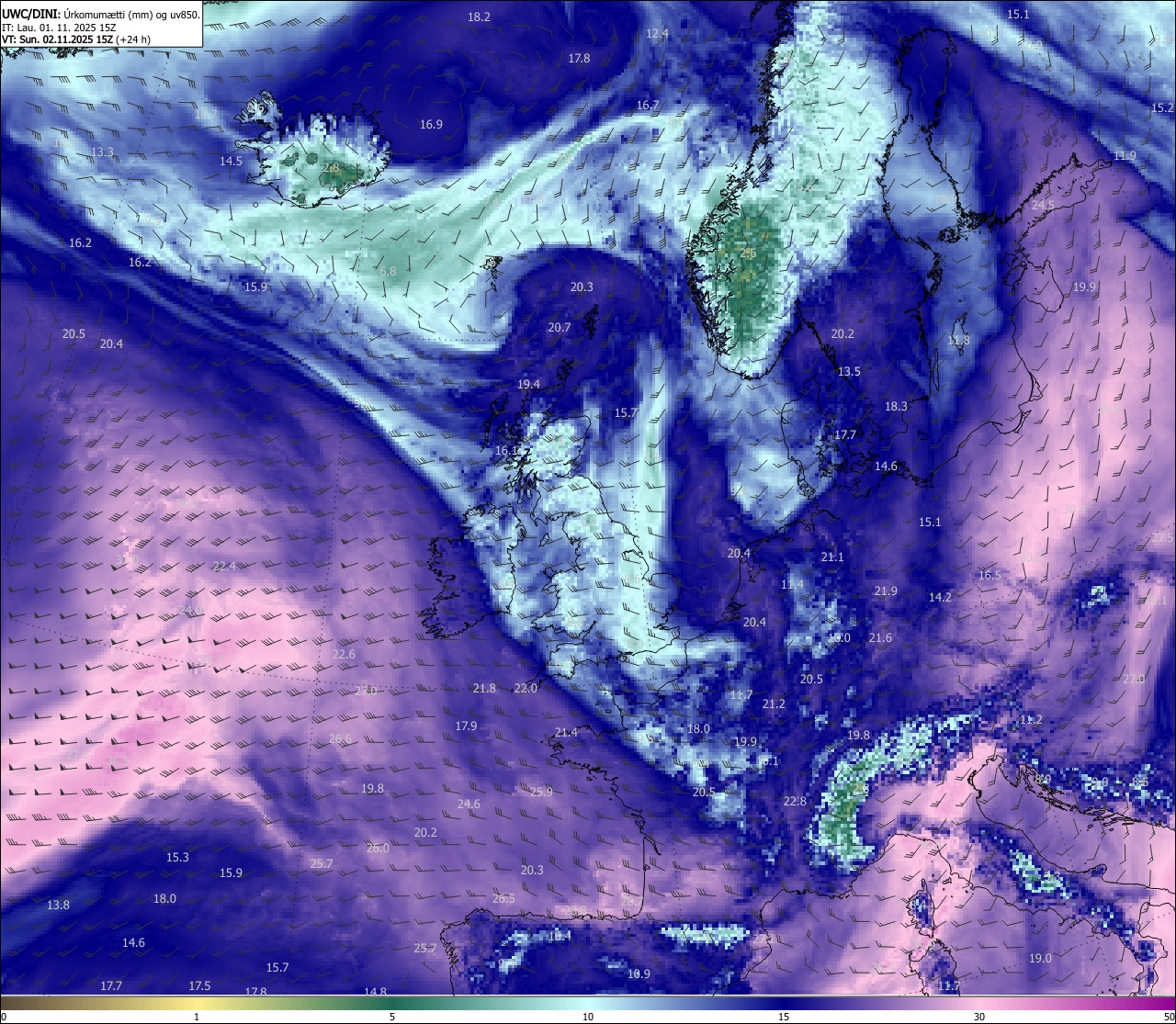Click the legend label 0

click(x=4, y=1017)
